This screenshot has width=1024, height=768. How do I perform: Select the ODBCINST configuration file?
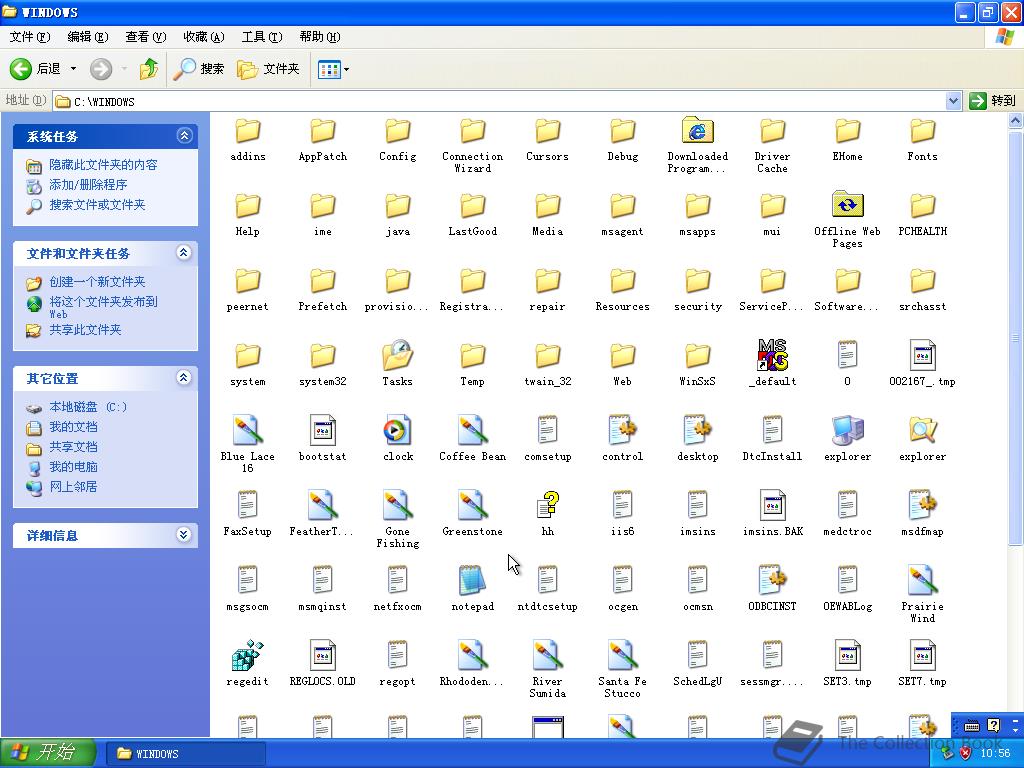773,580
